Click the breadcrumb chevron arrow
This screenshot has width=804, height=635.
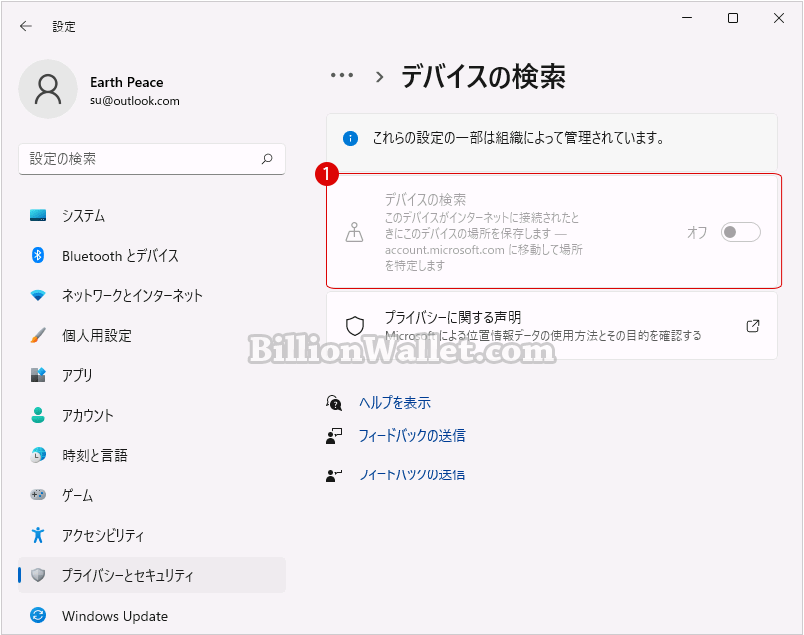point(379,77)
